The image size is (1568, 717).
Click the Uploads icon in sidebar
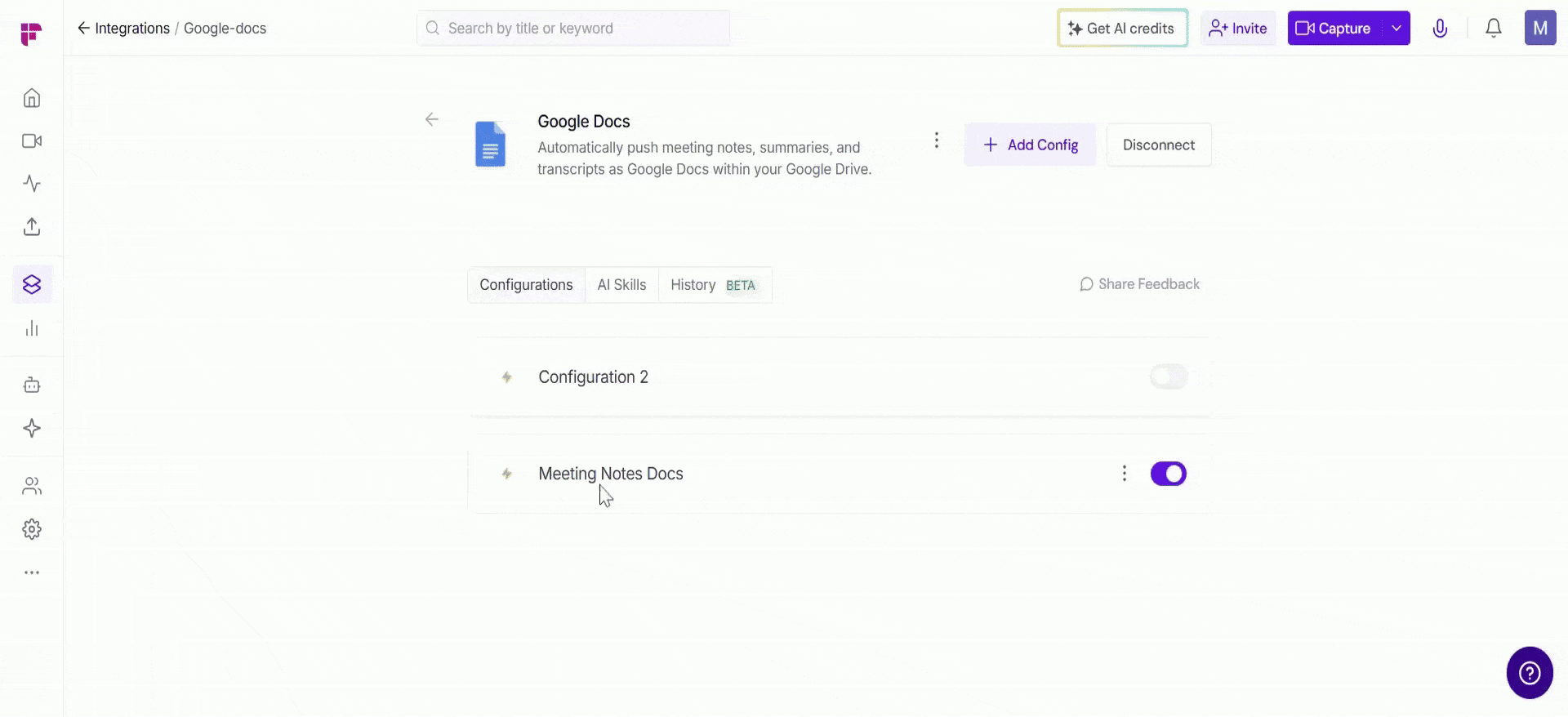(x=32, y=227)
